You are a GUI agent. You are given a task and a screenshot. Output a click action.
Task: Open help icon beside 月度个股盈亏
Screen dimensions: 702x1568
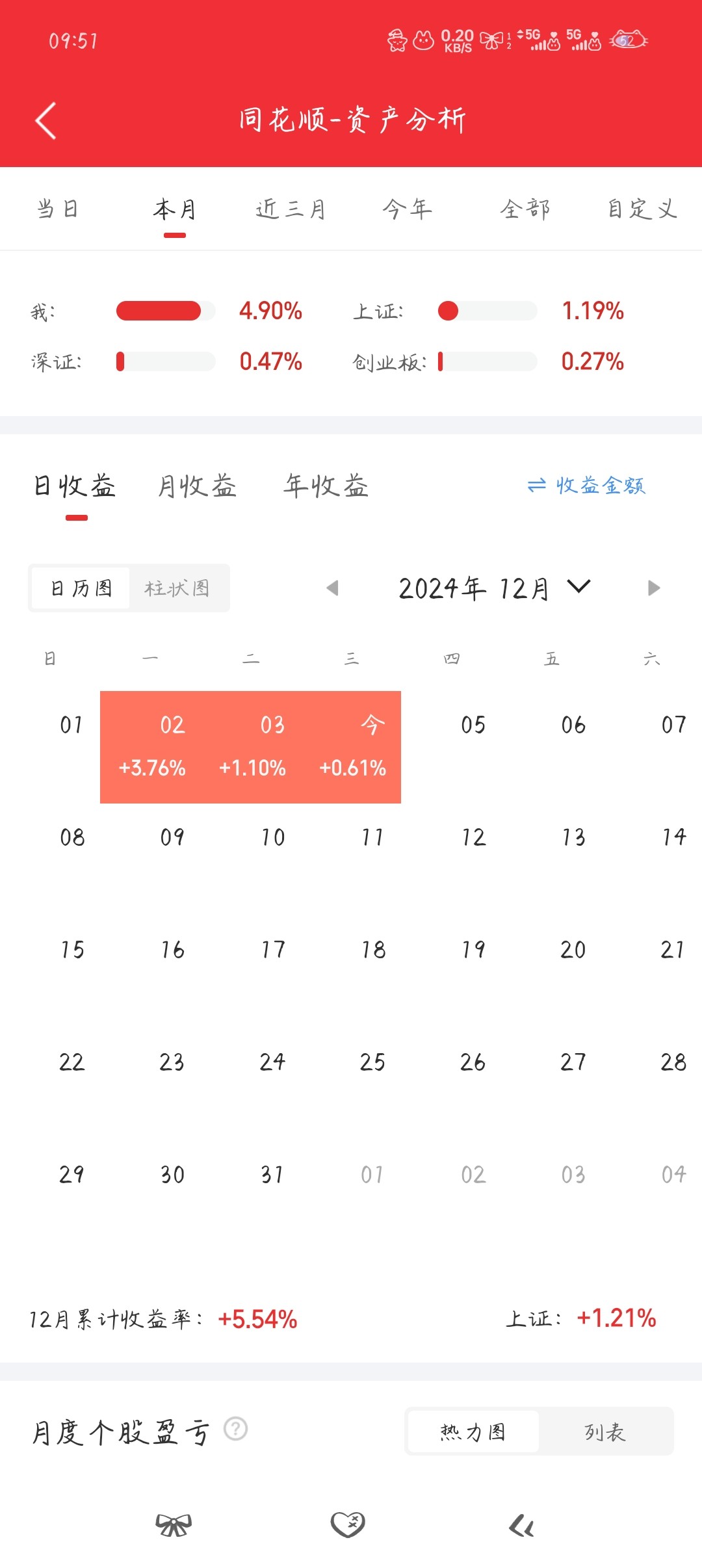pos(236,1428)
